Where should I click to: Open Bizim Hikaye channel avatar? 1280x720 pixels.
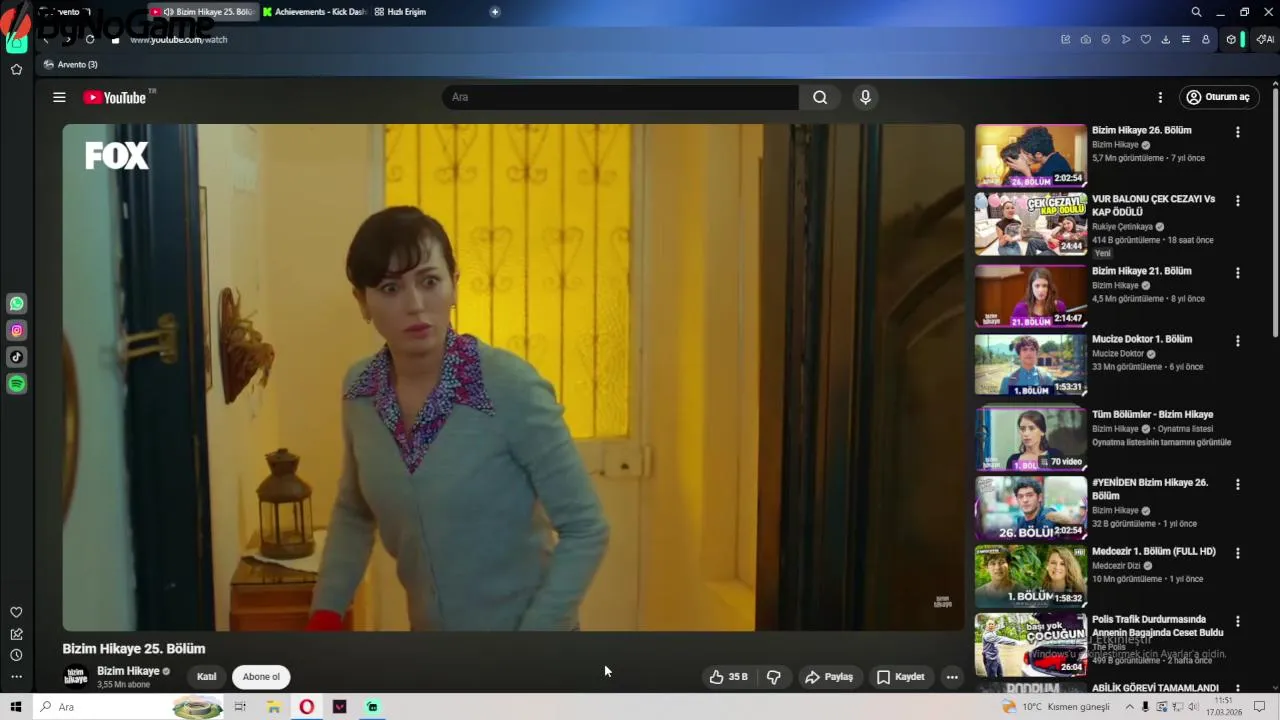pyautogui.click(x=75, y=677)
